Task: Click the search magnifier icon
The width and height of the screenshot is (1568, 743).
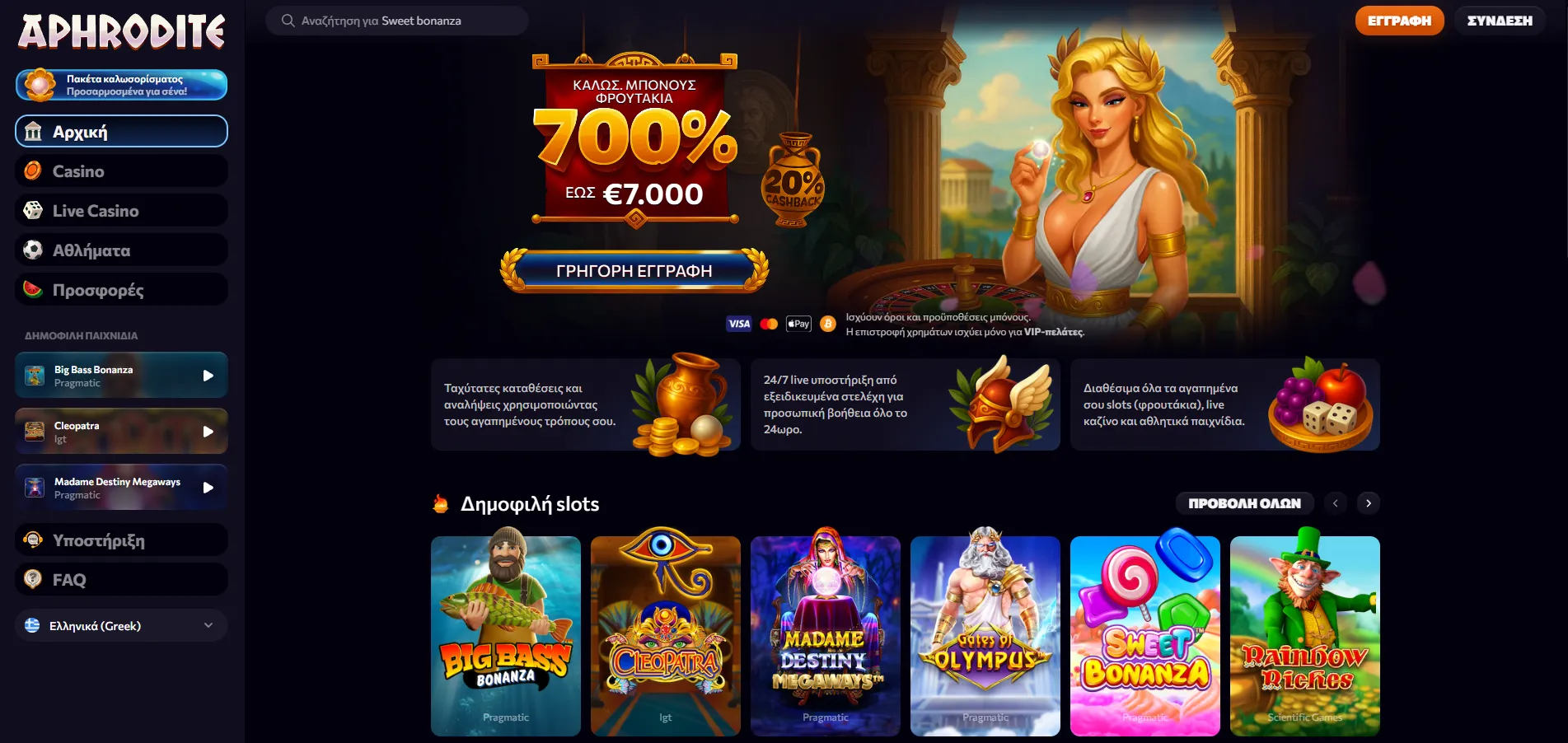Action: [288, 21]
